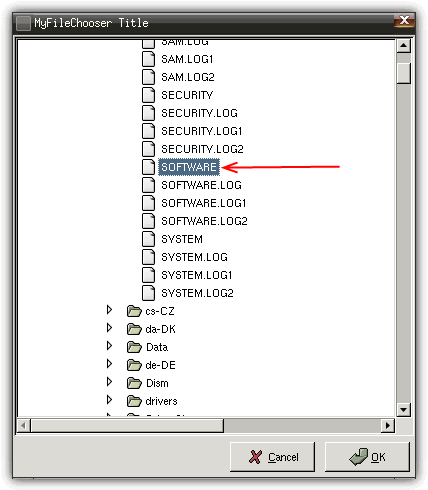
Task: Select the SYSTEM.LOG file name
Action: point(194,257)
